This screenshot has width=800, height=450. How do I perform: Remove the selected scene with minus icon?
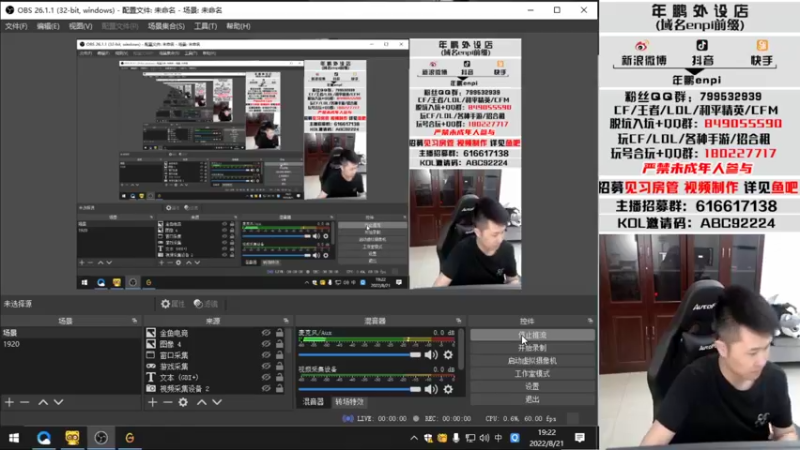pos(24,402)
